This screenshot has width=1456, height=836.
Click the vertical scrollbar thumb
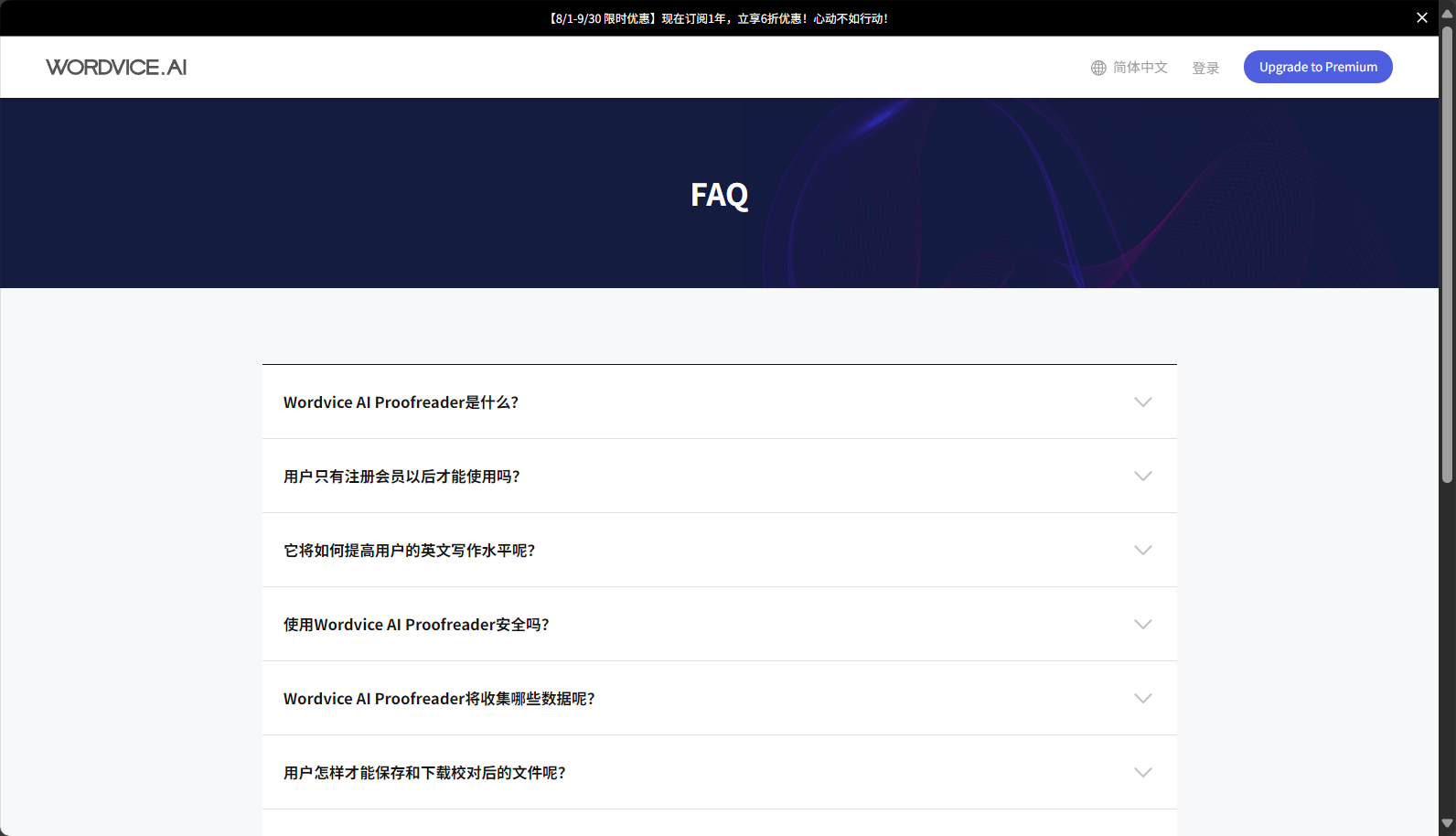[1447, 254]
